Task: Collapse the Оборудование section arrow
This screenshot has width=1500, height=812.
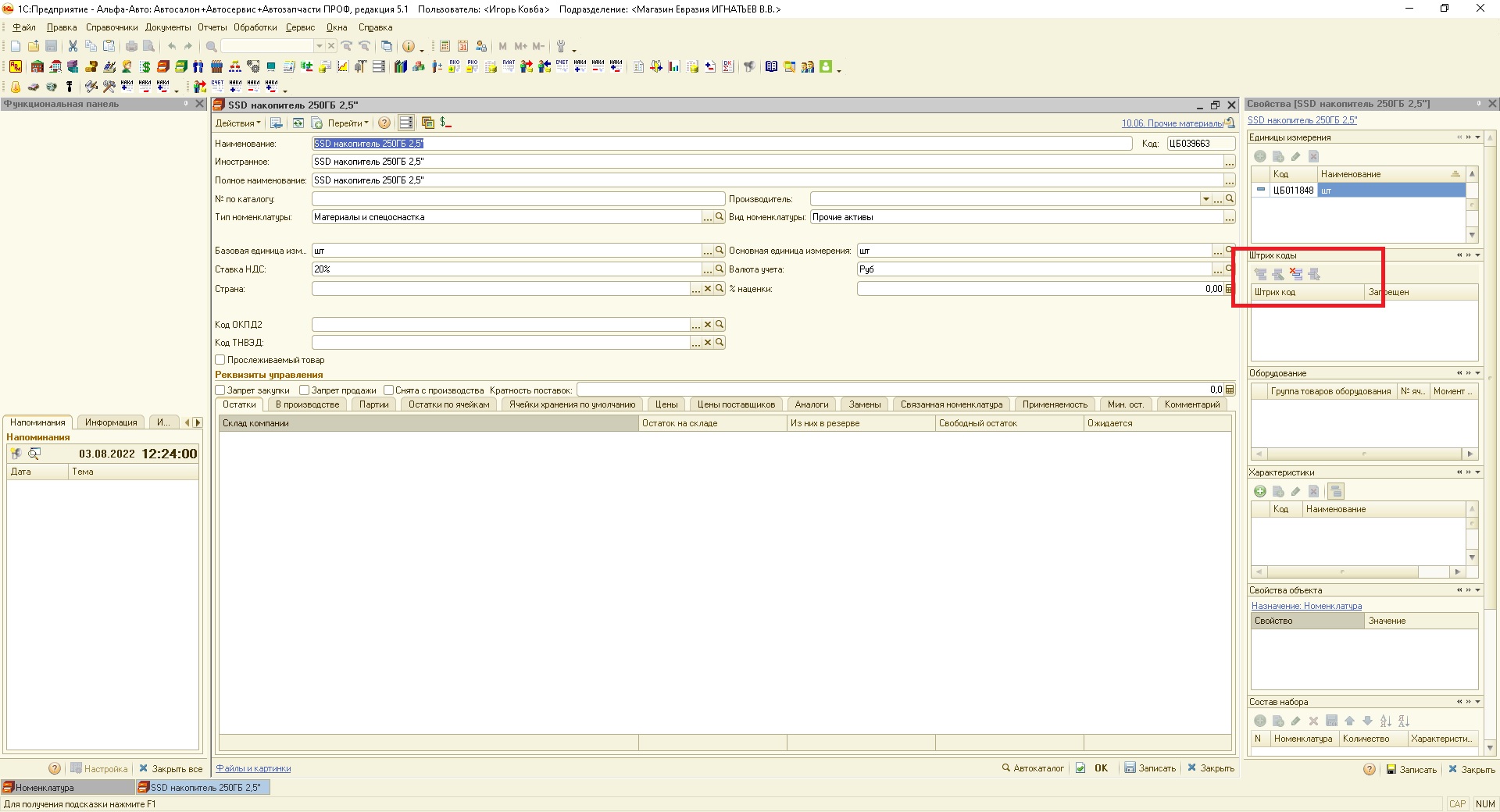Action: point(1477,373)
